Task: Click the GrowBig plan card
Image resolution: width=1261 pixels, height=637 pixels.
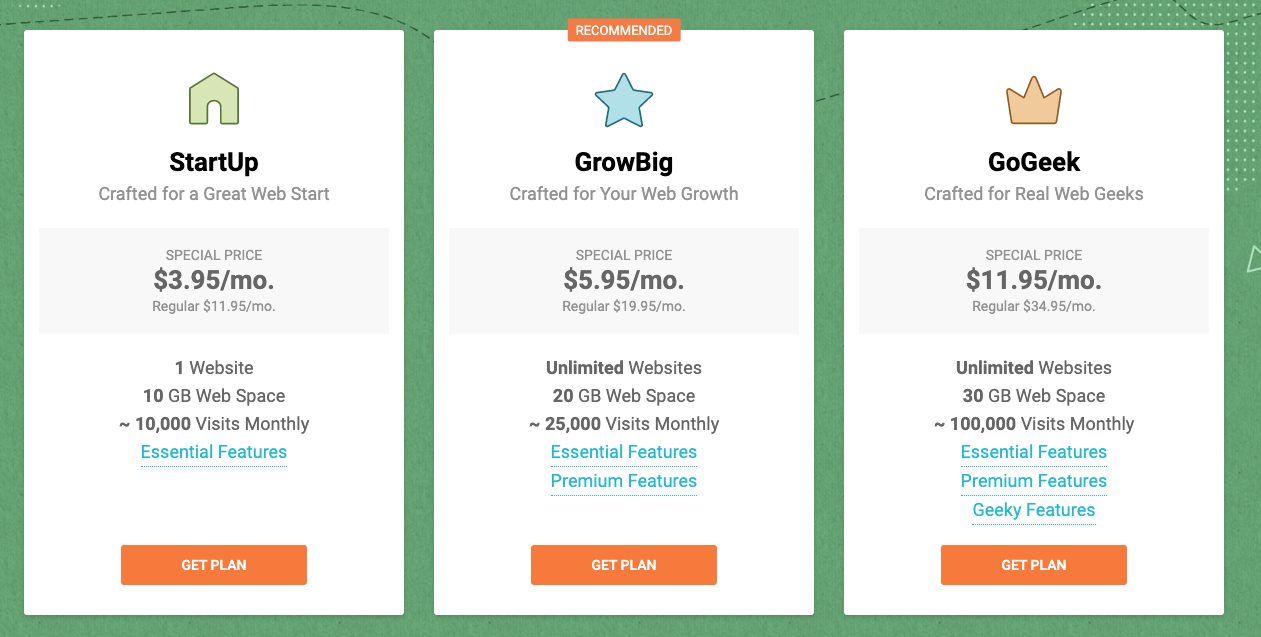Action: [623, 330]
